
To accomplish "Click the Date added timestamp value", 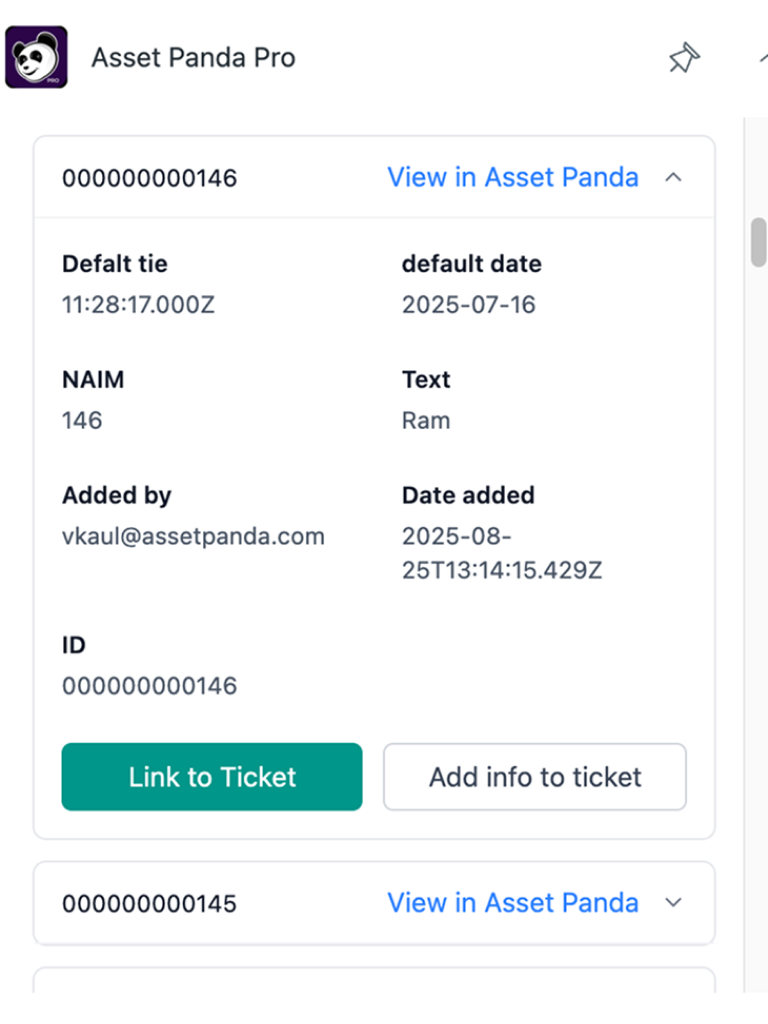I will click(x=500, y=553).
